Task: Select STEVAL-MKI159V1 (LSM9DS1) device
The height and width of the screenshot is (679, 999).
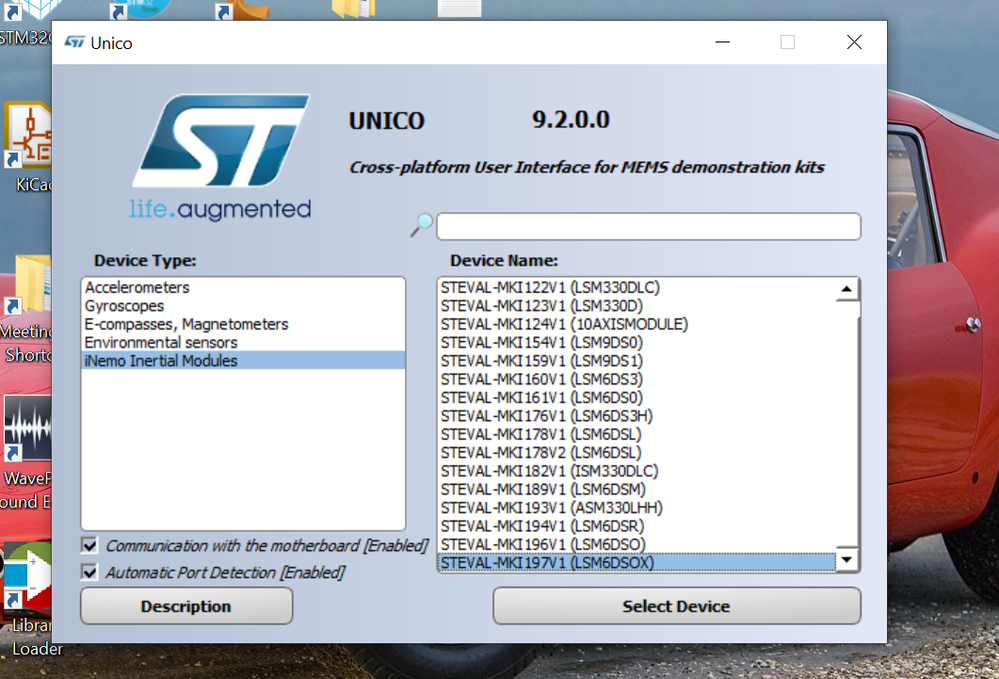Action: pyautogui.click(x=636, y=361)
